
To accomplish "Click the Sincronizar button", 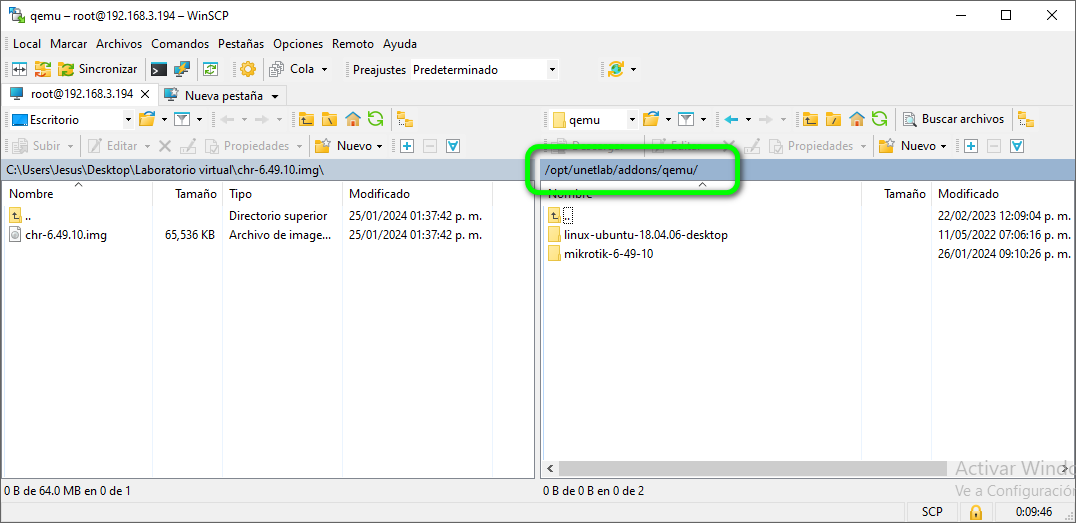I will coord(97,69).
